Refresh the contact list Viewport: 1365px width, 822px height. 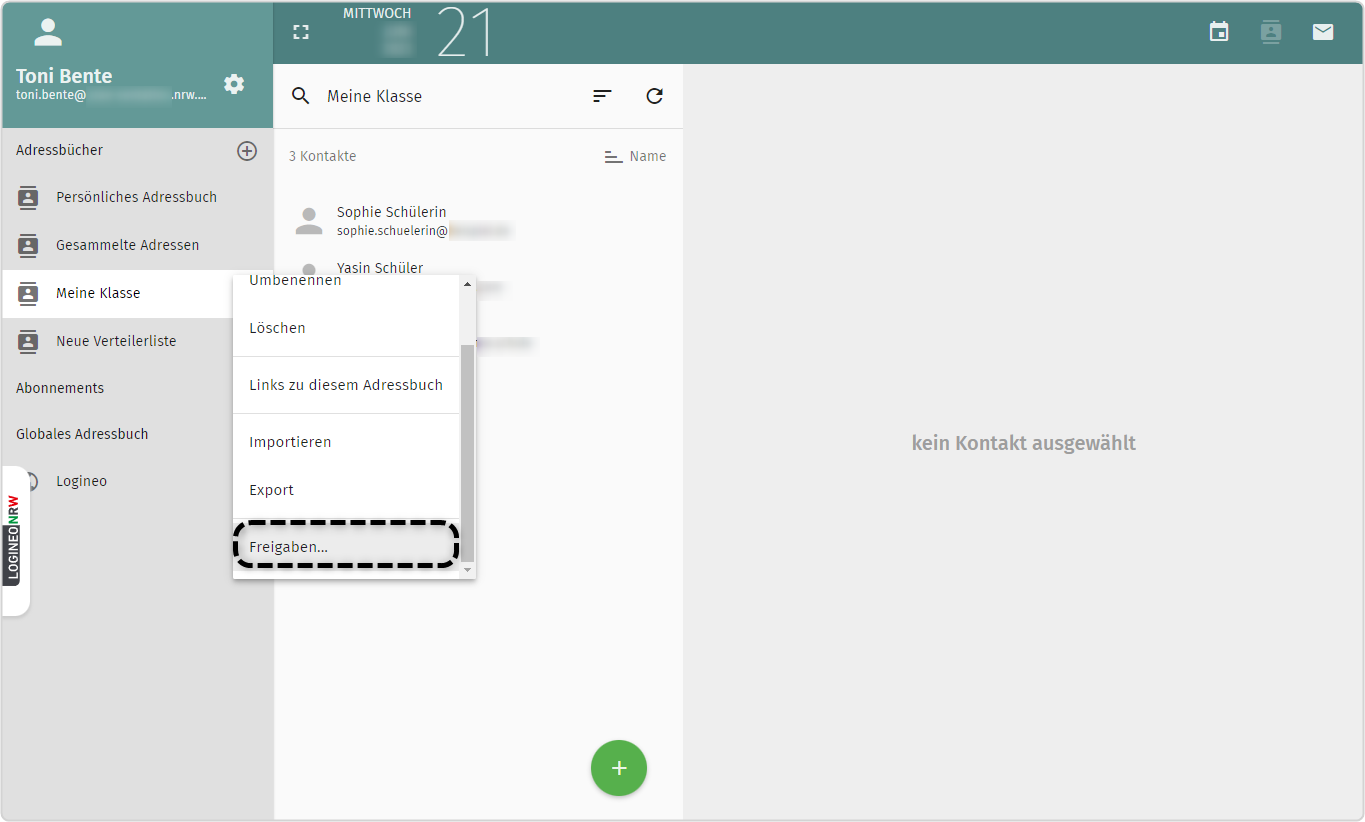point(655,96)
